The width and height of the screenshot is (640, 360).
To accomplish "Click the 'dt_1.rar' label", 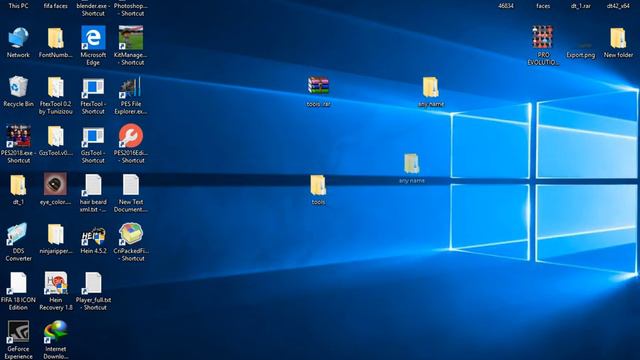I will pos(580,6).
